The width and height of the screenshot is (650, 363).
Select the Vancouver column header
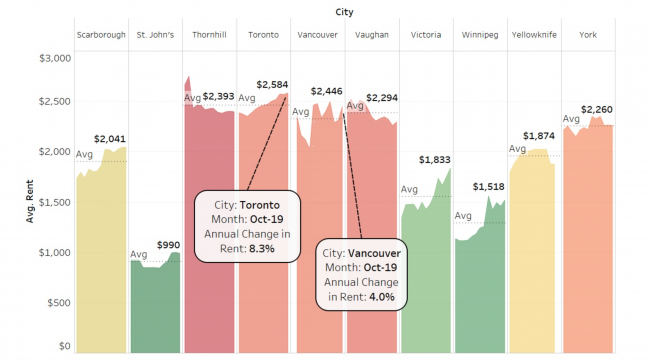318,35
